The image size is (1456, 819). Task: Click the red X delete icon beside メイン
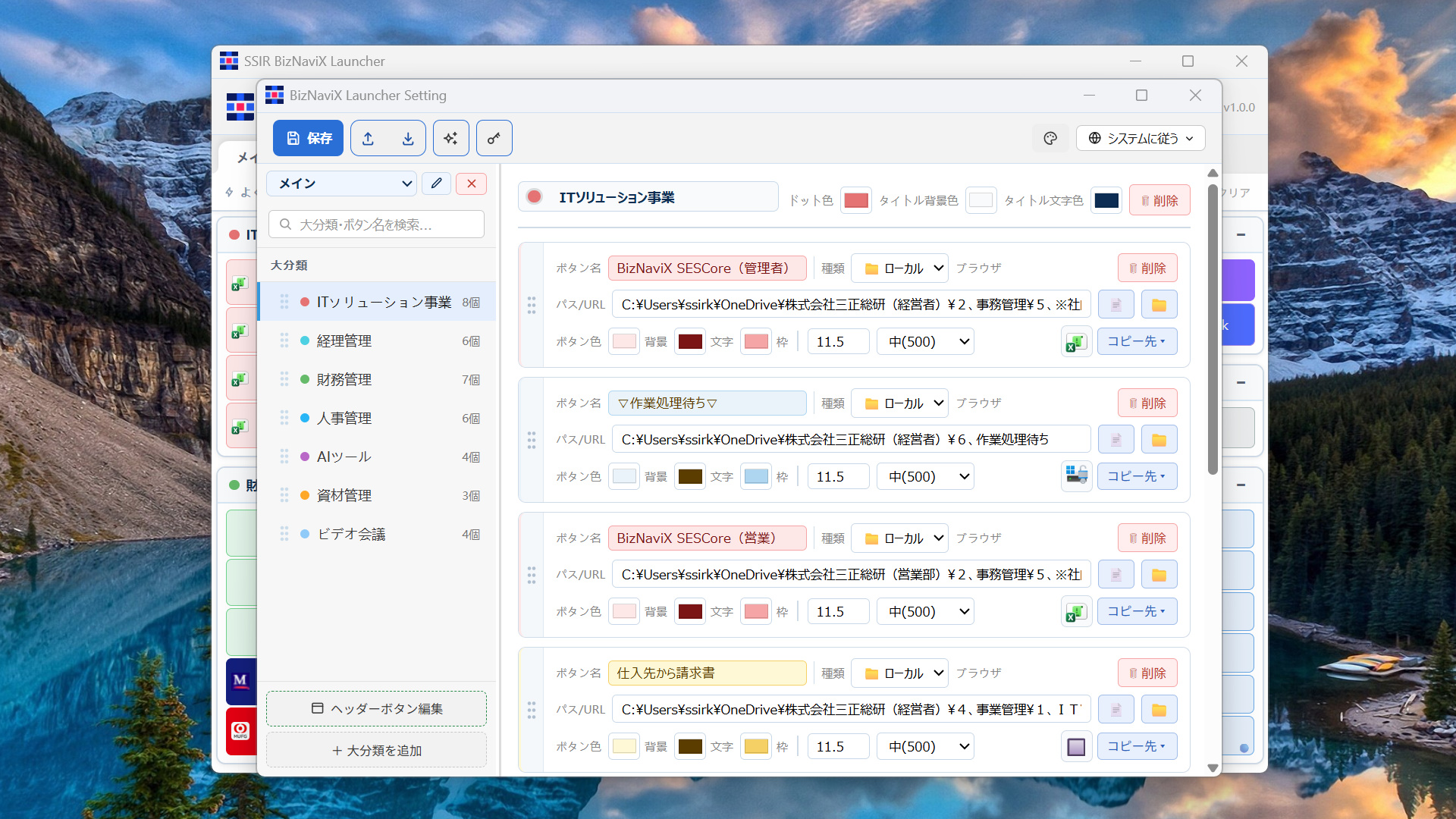(x=472, y=184)
